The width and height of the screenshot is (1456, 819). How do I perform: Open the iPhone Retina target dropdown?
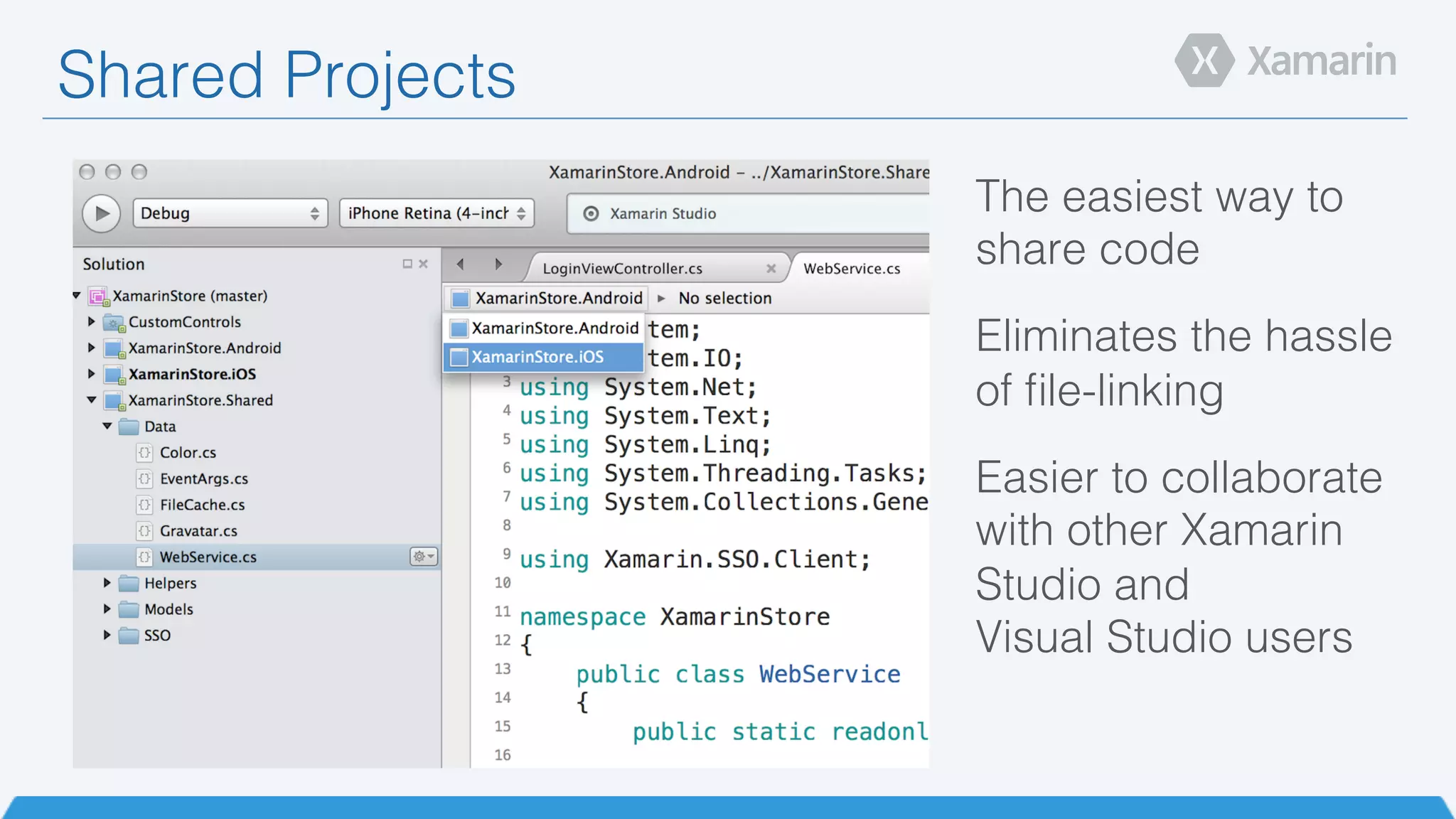(x=437, y=213)
